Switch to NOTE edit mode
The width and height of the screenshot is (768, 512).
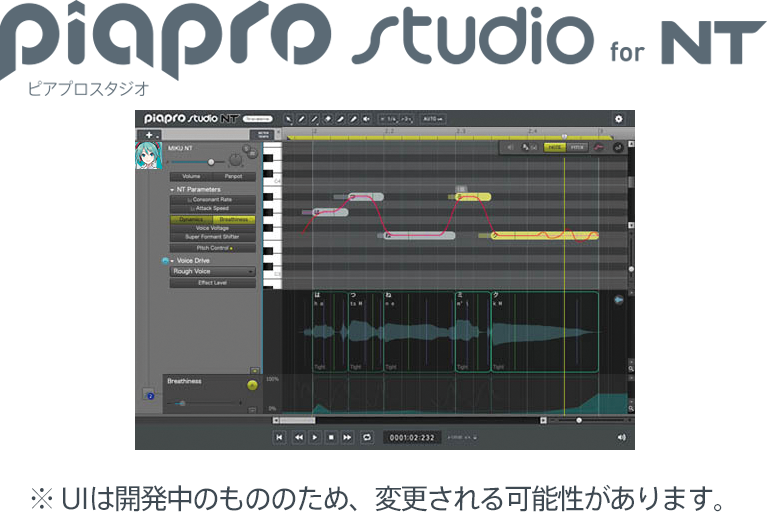click(x=554, y=147)
